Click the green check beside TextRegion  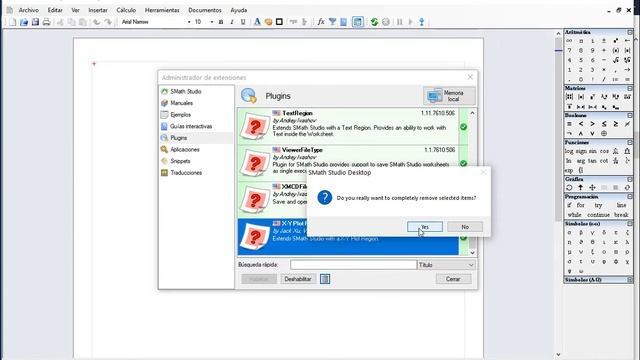463,127
